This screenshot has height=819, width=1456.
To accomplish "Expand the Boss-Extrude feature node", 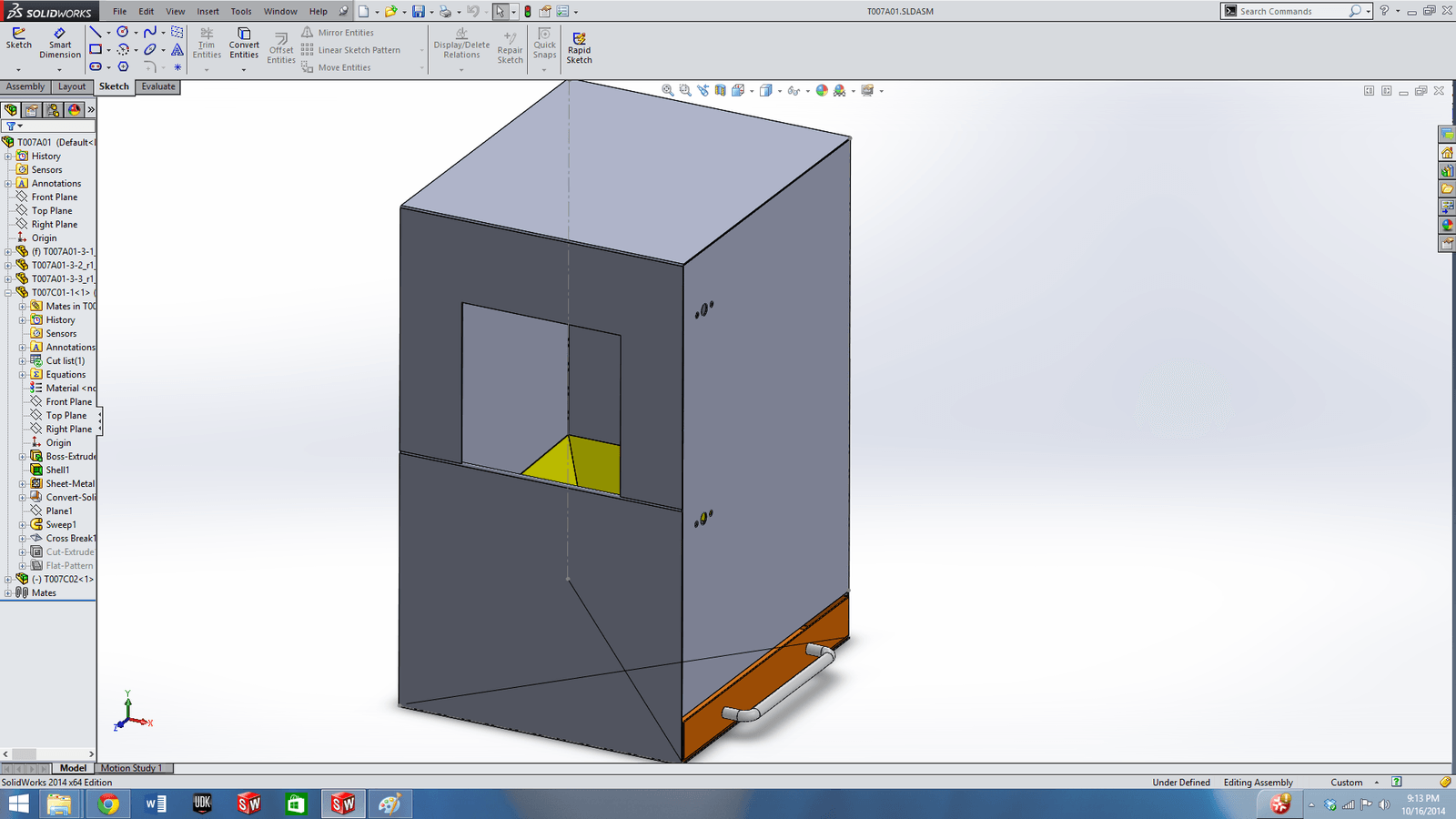I will click(23, 457).
